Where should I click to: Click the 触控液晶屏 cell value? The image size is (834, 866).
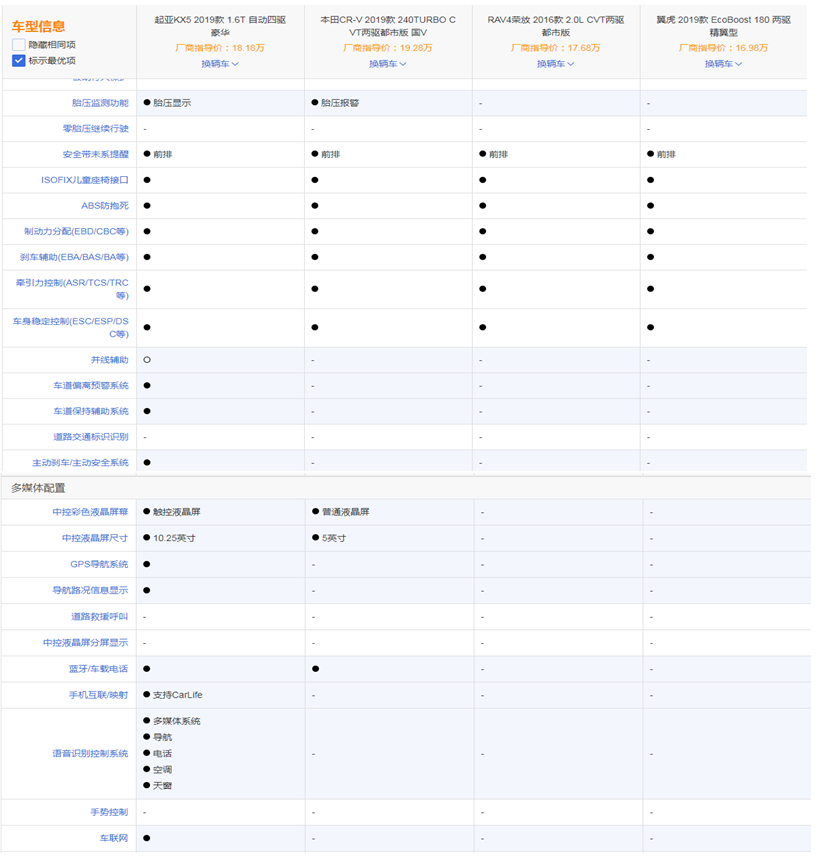tap(177, 513)
